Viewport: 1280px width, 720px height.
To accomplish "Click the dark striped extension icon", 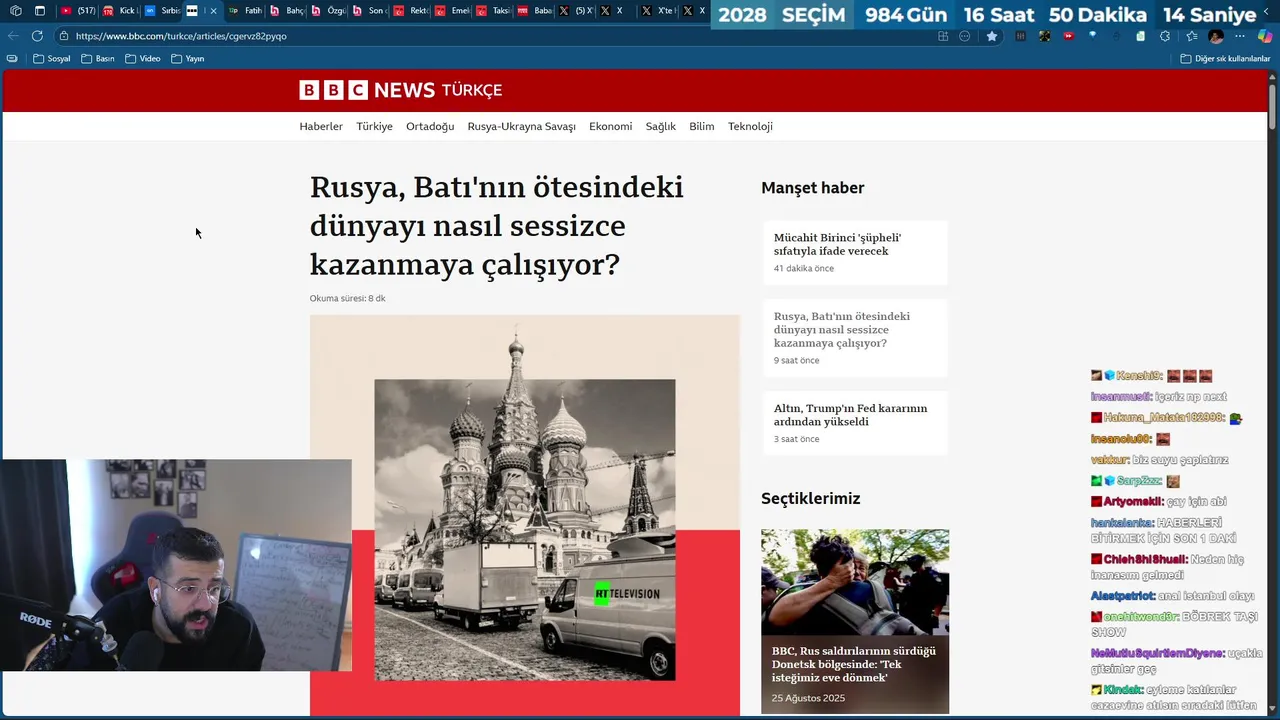I will [x=1020, y=36].
